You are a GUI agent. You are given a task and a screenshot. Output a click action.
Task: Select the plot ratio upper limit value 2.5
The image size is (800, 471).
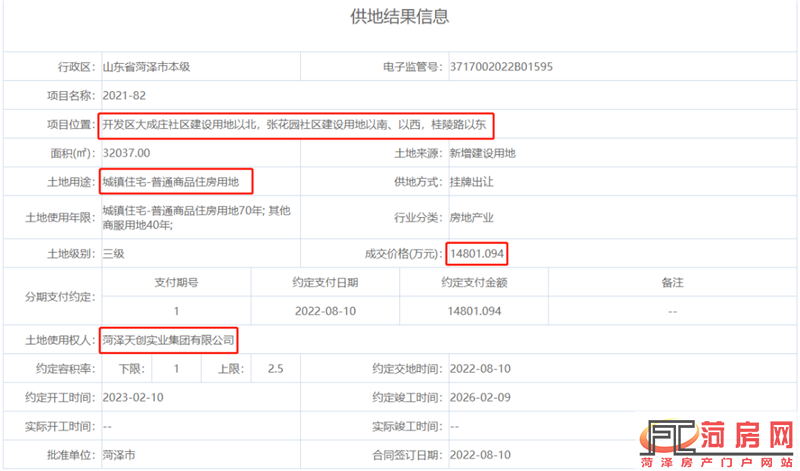click(x=276, y=368)
